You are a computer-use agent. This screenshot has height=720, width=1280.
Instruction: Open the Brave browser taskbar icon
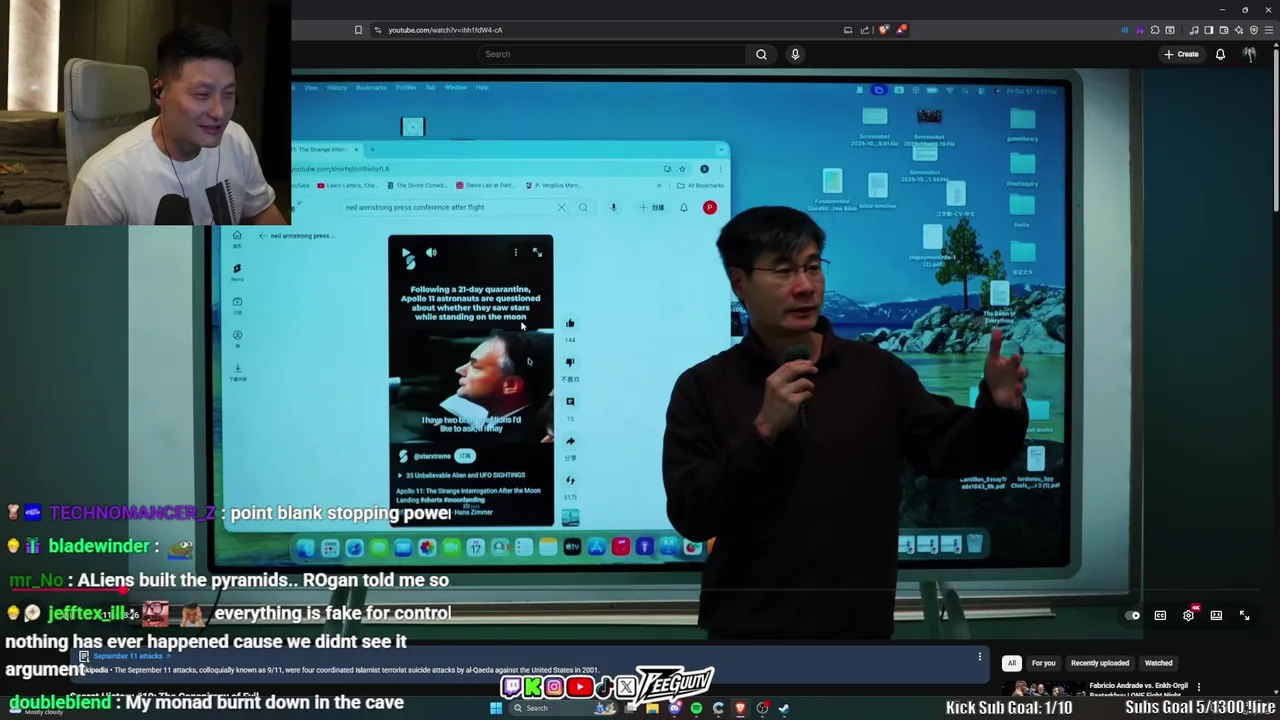point(740,708)
